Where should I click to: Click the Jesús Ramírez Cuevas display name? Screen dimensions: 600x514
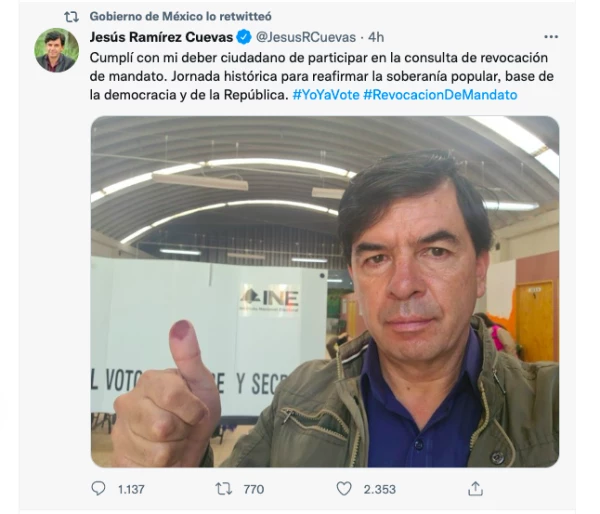[161, 37]
